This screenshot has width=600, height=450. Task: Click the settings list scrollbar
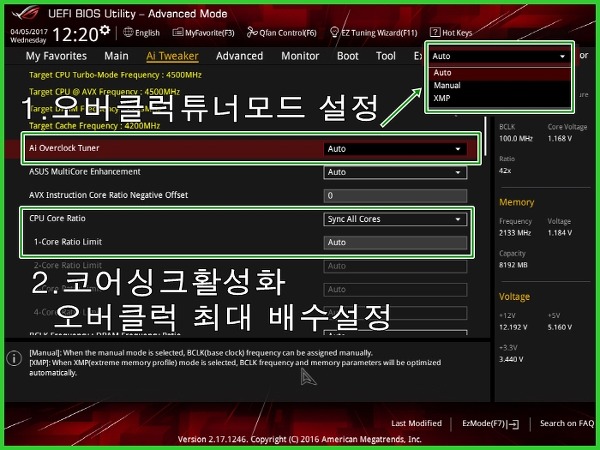(x=485, y=136)
